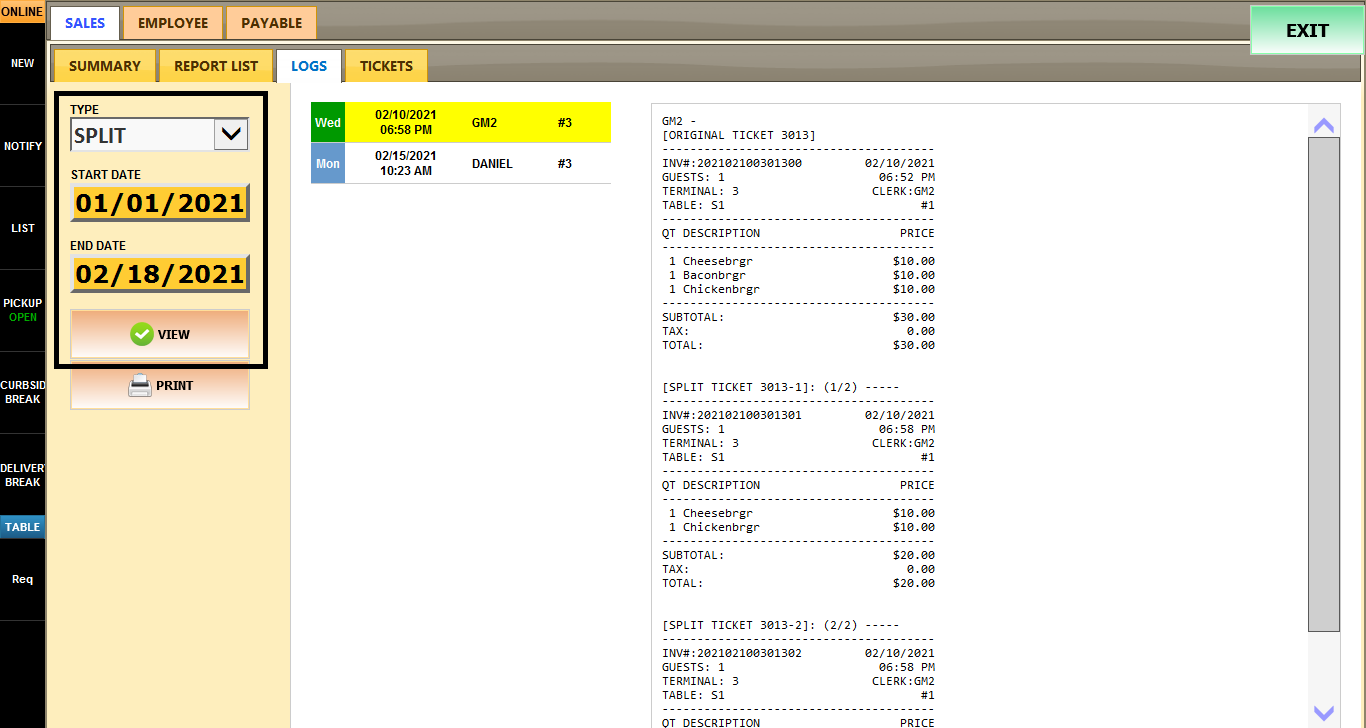Open the EMPLOYEE tab
This screenshot has width=1366, height=728.
[173, 23]
